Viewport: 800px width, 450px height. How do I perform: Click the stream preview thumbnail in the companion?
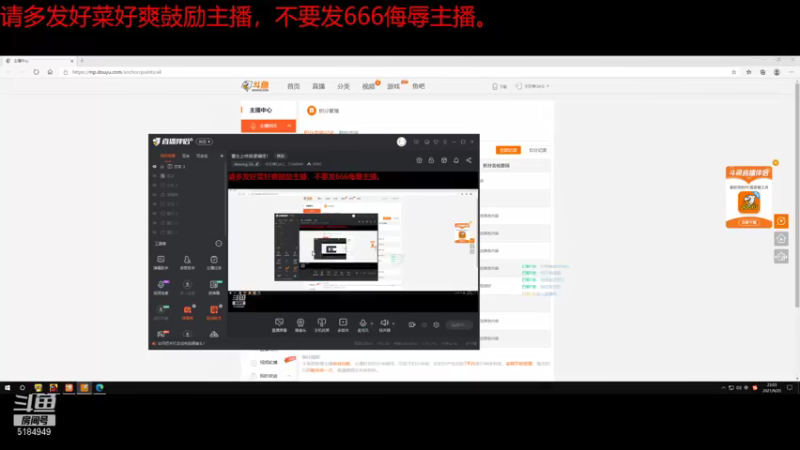(x=353, y=240)
